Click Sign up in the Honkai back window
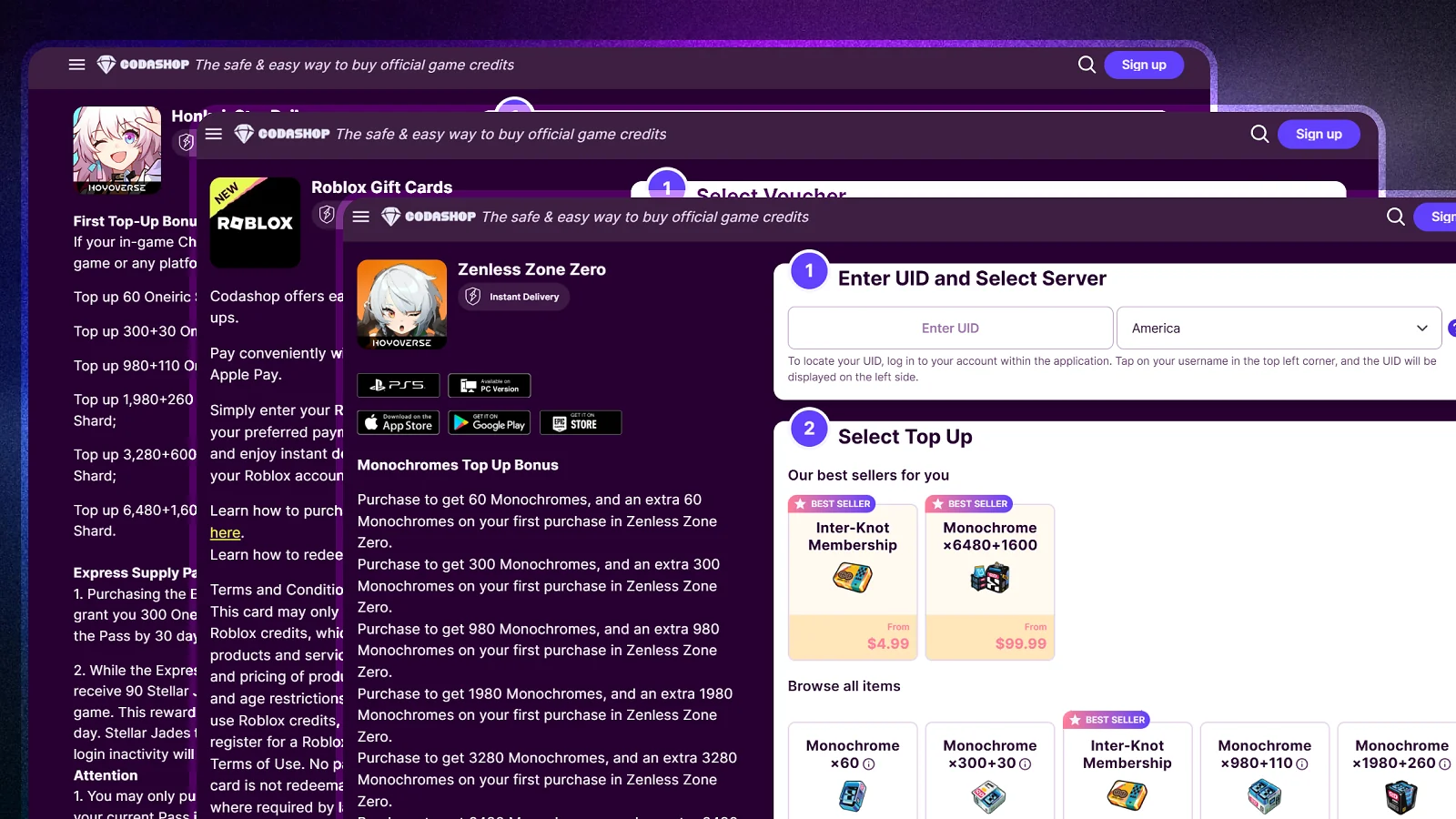The image size is (1456, 819). coord(1144,65)
